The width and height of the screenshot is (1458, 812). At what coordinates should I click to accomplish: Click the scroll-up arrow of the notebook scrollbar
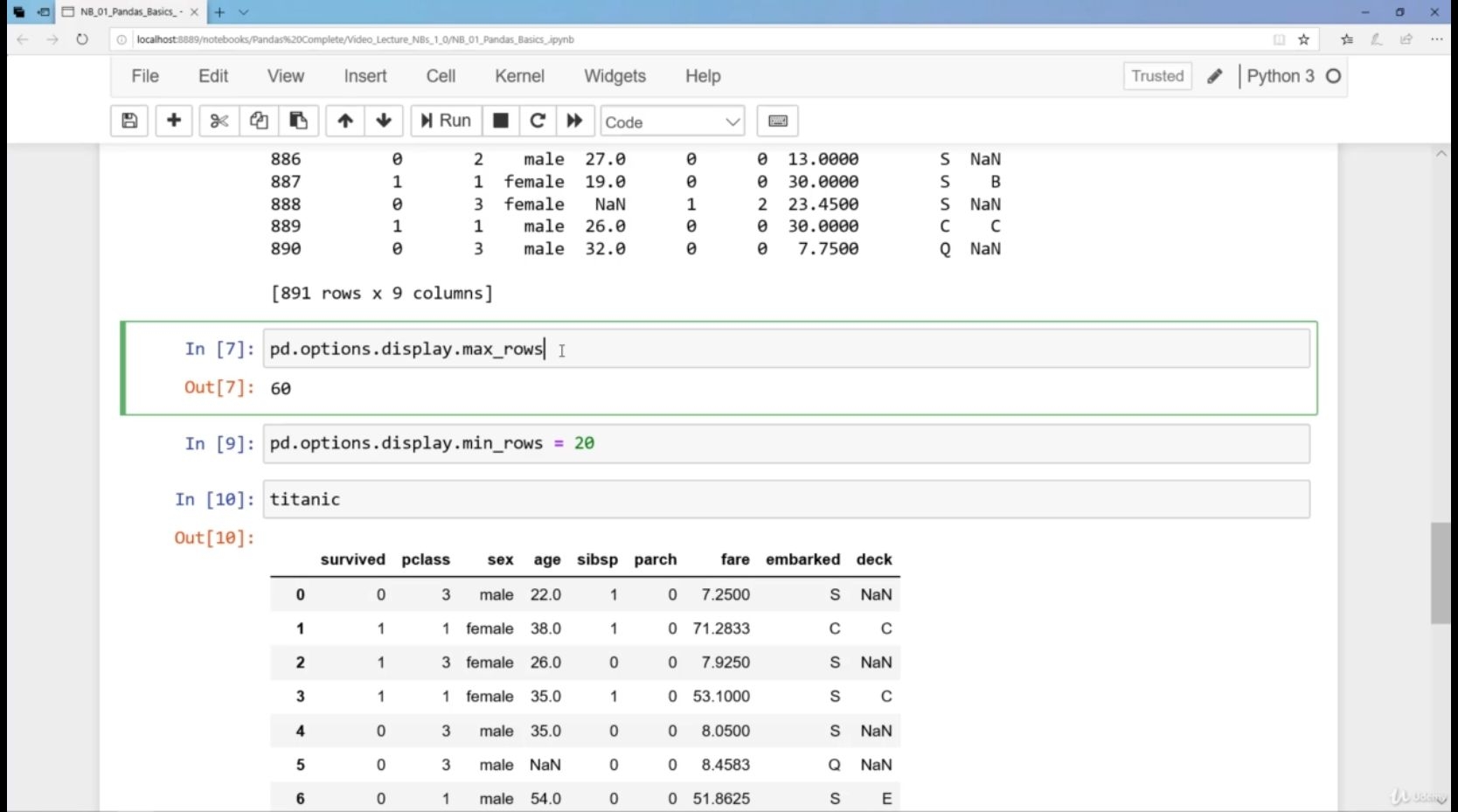(1441, 154)
